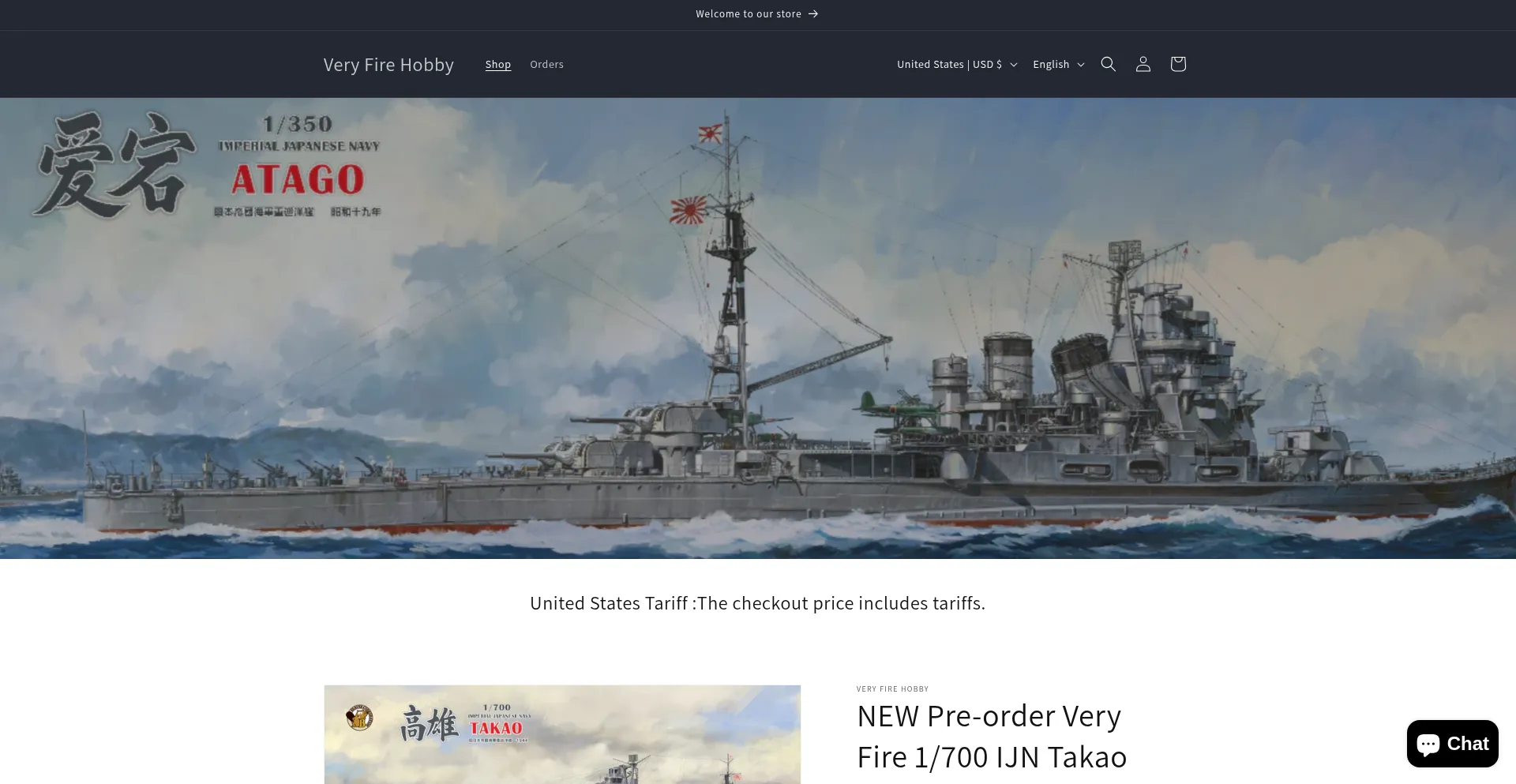Click the arrow beside Welcome to our store
Screen dimensions: 1516x784
813,14
